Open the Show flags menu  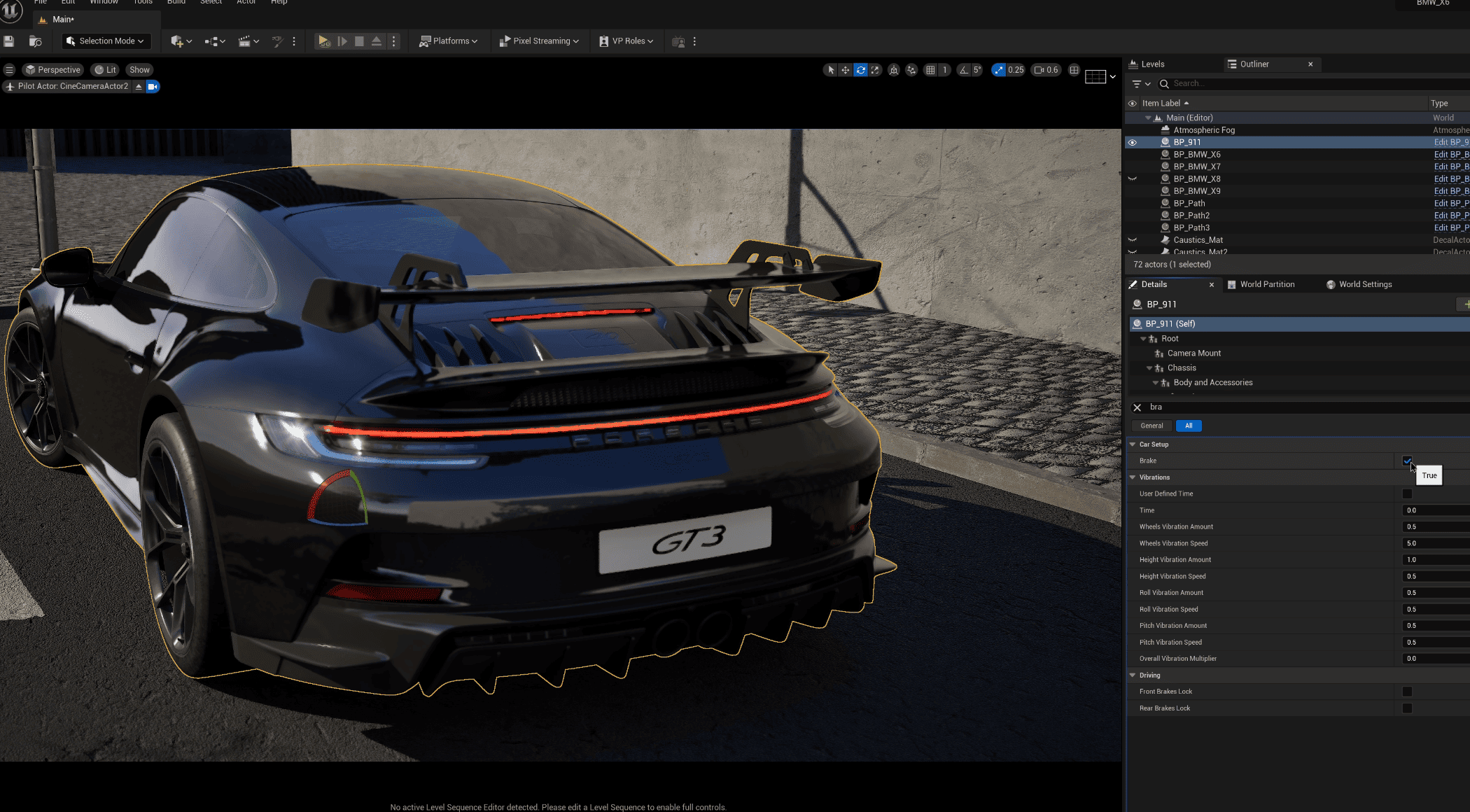[139, 70]
